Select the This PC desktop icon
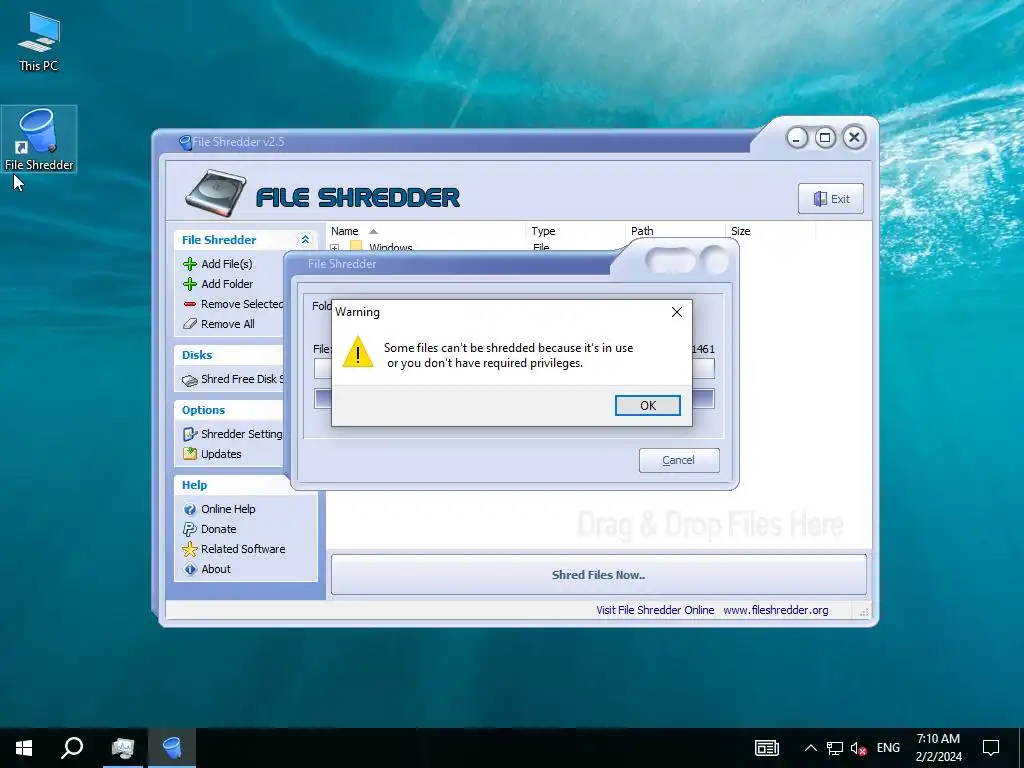 pos(39,42)
